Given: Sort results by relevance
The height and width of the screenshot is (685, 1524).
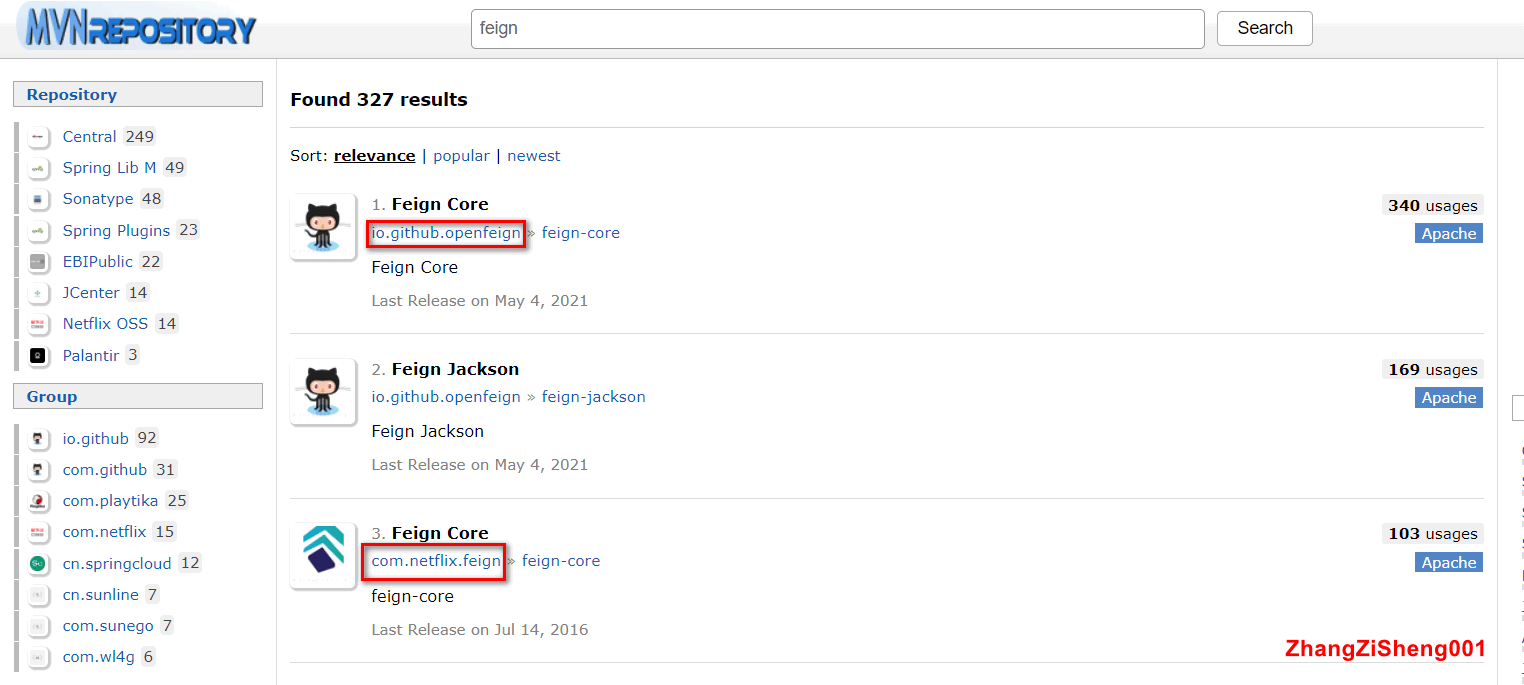Looking at the screenshot, I should [x=374, y=156].
